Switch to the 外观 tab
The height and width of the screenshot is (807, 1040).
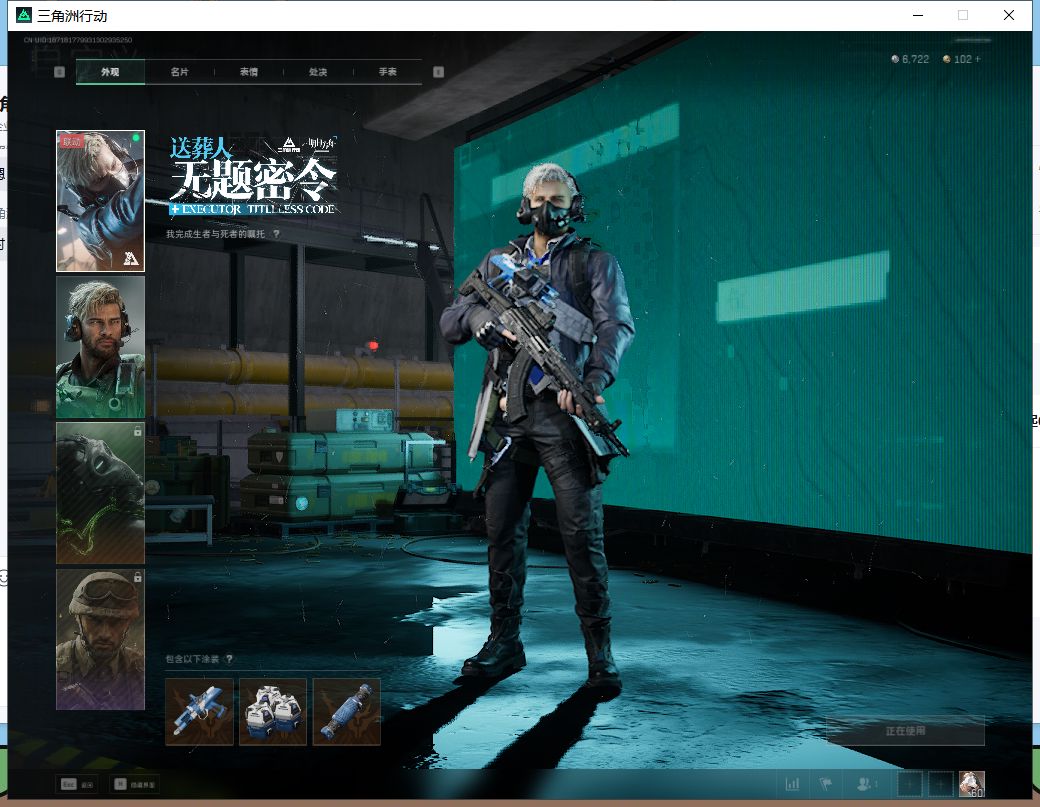[x=110, y=72]
